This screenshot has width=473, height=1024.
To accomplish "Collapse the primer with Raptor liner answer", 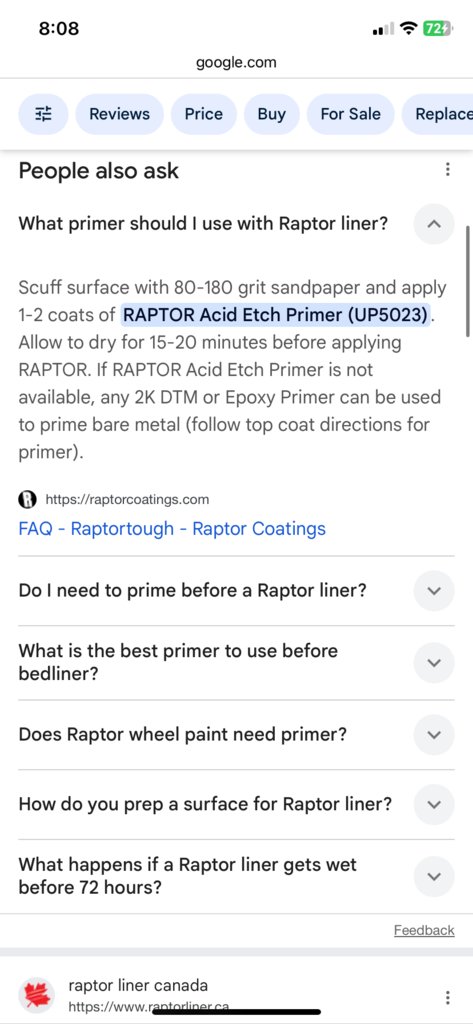I will 434,224.
